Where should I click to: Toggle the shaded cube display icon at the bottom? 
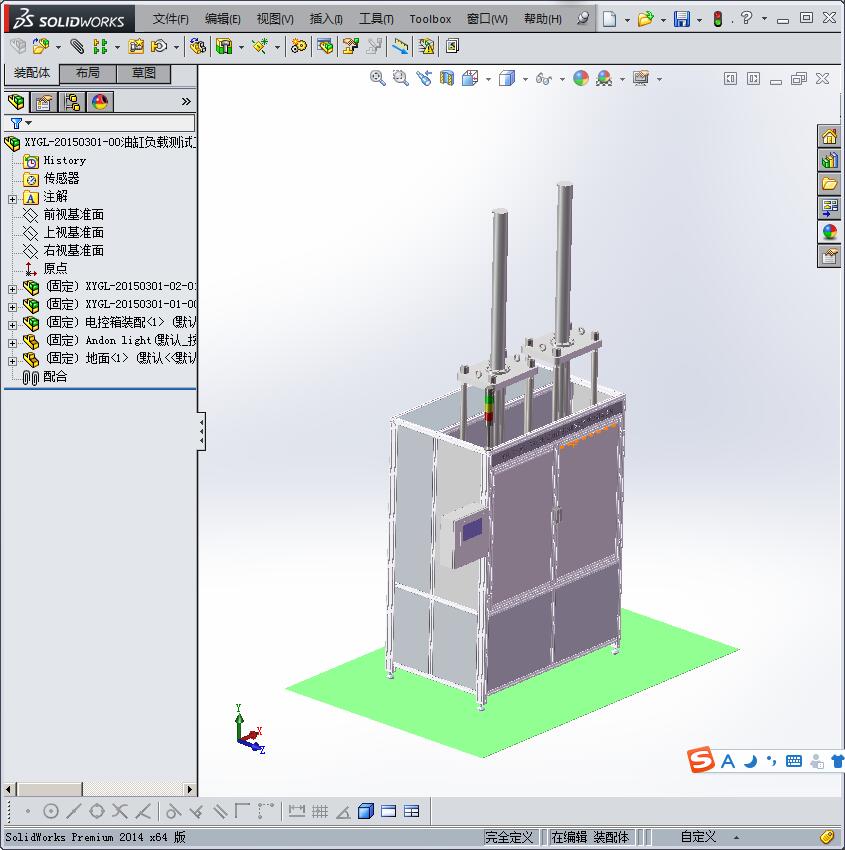pos(365,811)
